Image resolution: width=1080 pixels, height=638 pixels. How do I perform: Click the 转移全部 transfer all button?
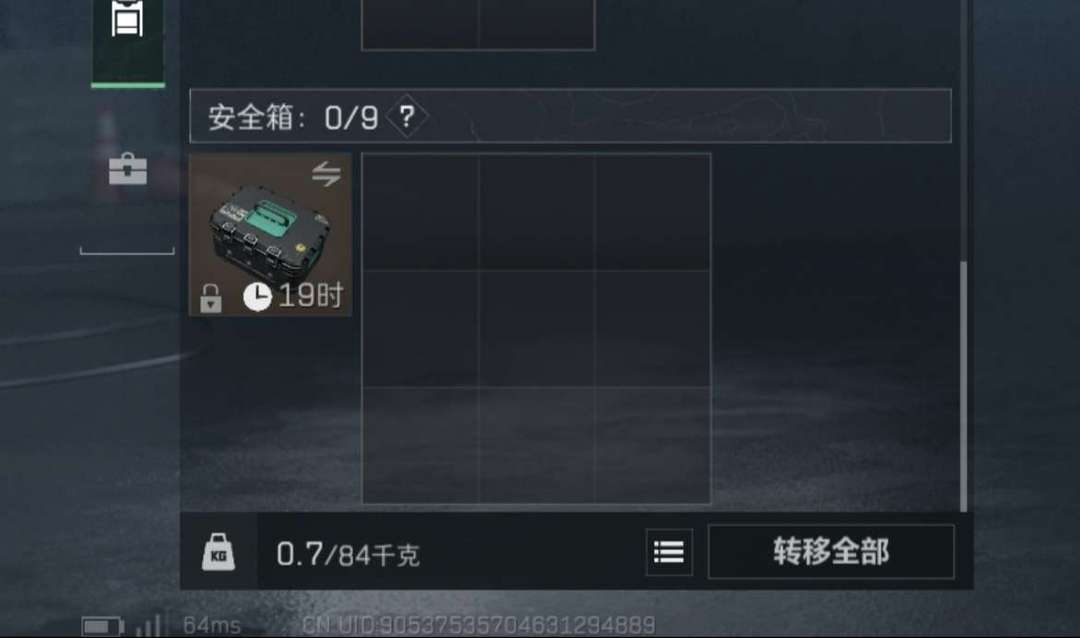click(831, 552)
